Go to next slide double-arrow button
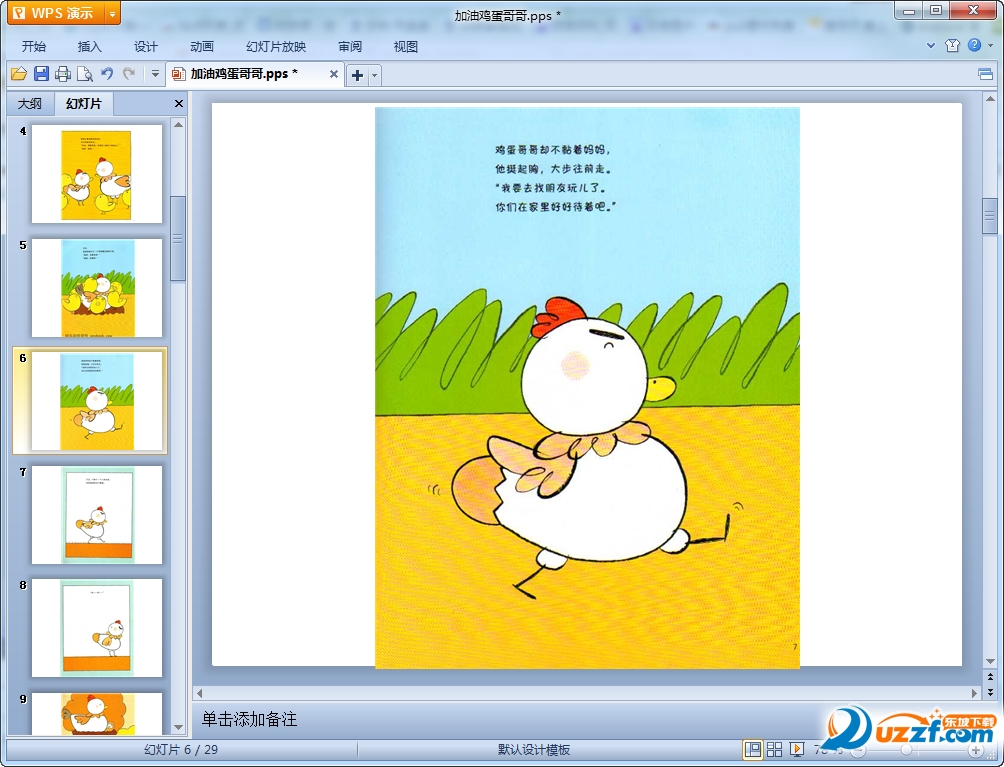Screen dimensions: 1004x767 point(990,692)
